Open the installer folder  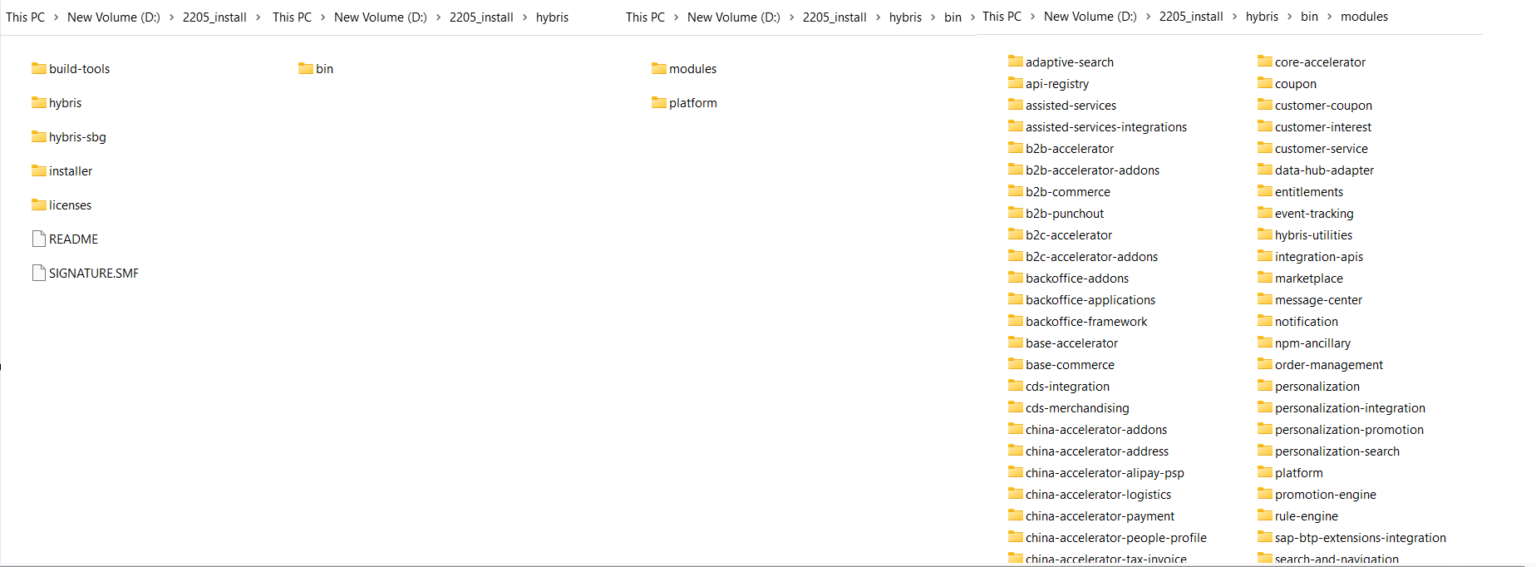[x=70, y=171]
